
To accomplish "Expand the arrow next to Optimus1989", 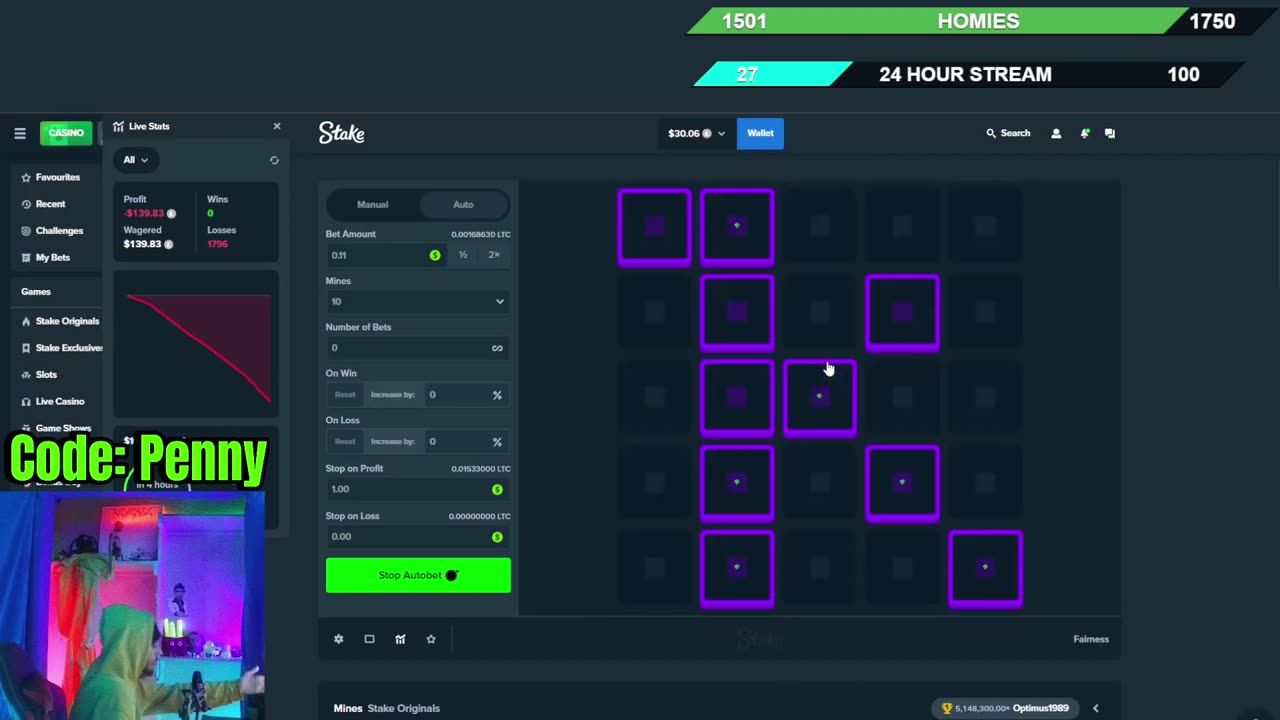I will point(1095,708).
